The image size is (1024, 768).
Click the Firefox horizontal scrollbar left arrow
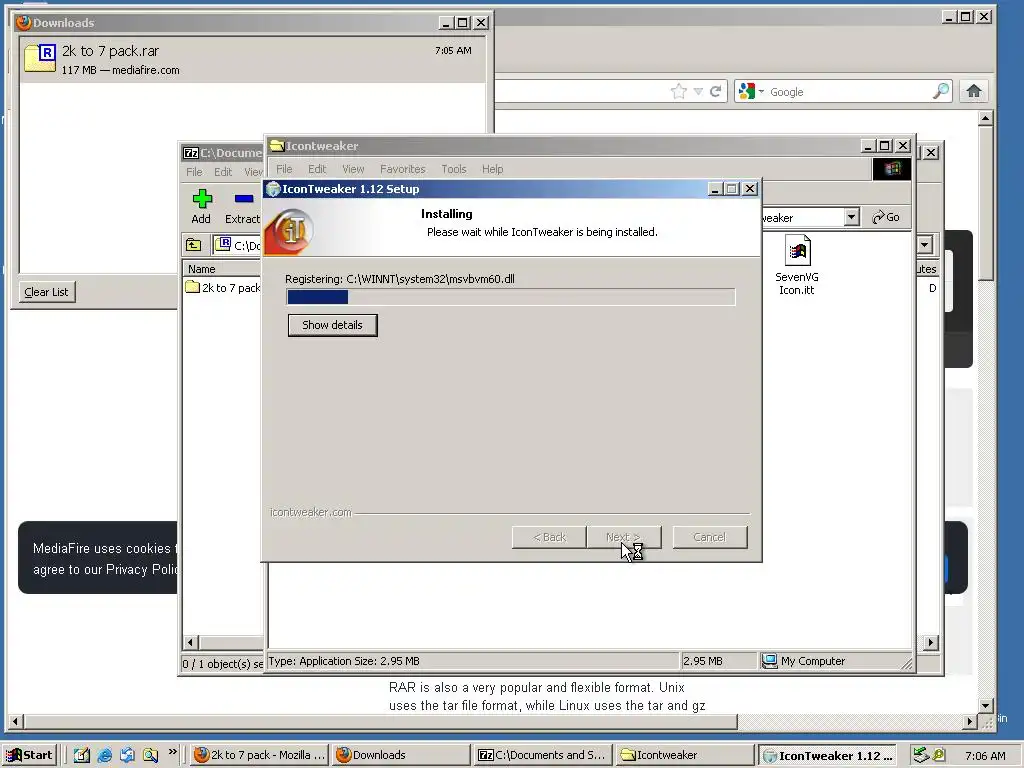16,722
